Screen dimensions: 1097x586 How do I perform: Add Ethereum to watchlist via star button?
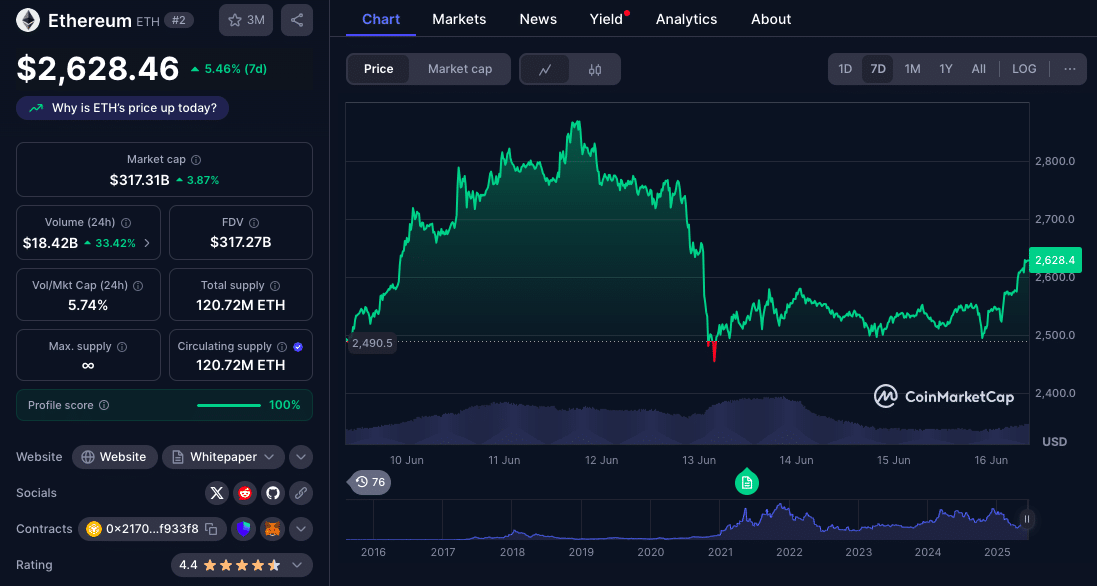[245, 20]
